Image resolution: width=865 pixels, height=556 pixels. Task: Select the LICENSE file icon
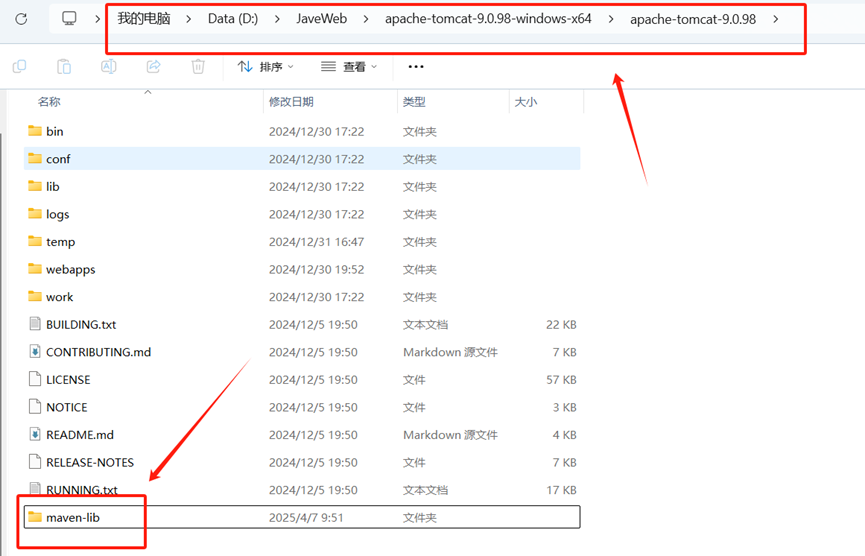(35, 379)
